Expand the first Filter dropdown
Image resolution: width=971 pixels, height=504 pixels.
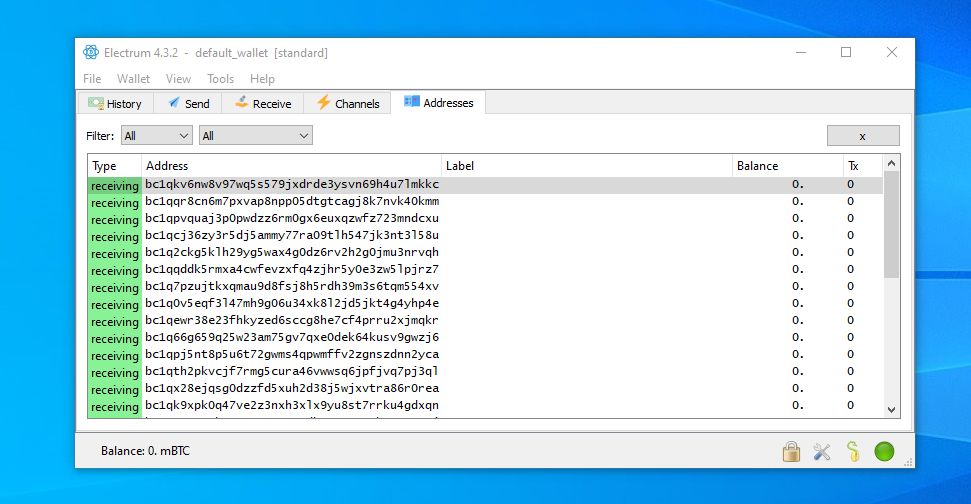(x=157, y=136)
